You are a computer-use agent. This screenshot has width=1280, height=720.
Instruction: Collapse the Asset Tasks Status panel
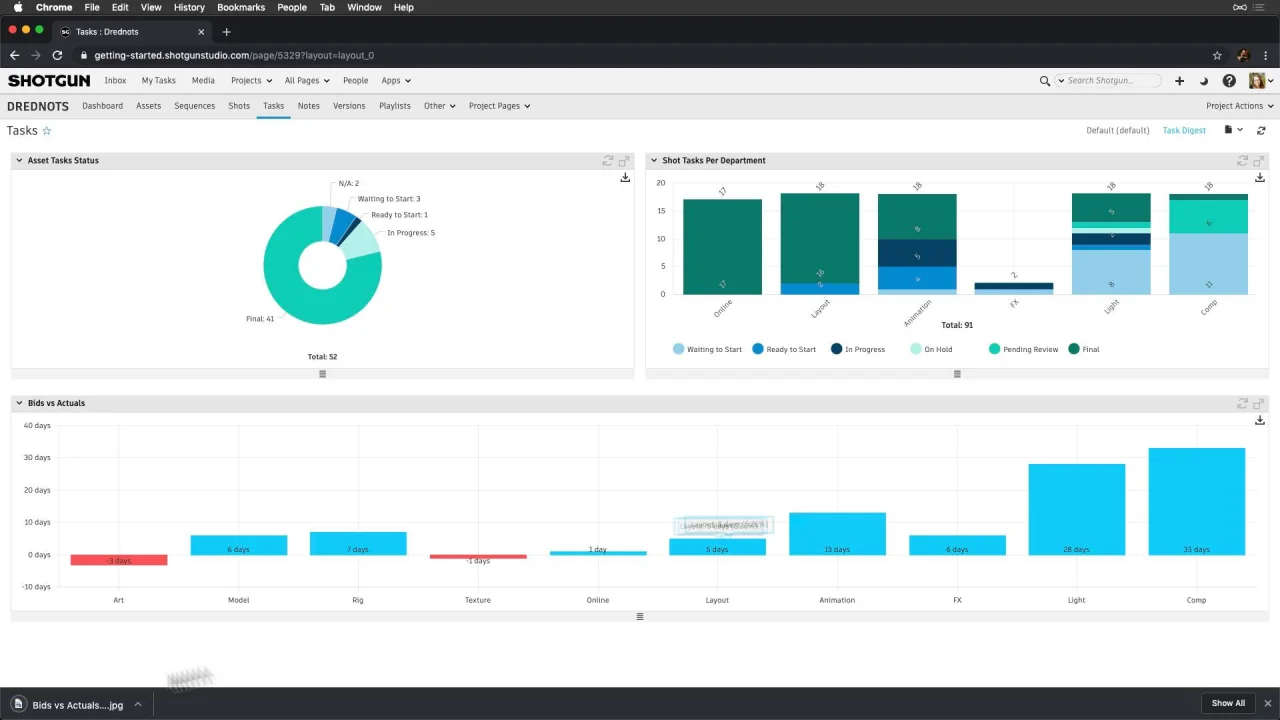click(18, 160)
